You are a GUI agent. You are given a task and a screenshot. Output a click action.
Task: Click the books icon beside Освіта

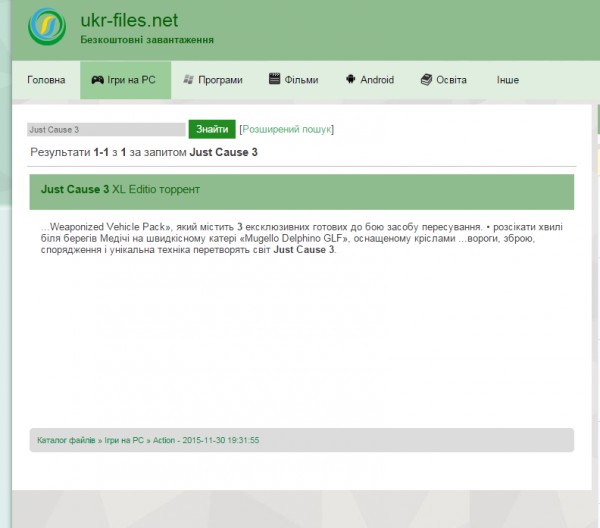click(426, 80)
